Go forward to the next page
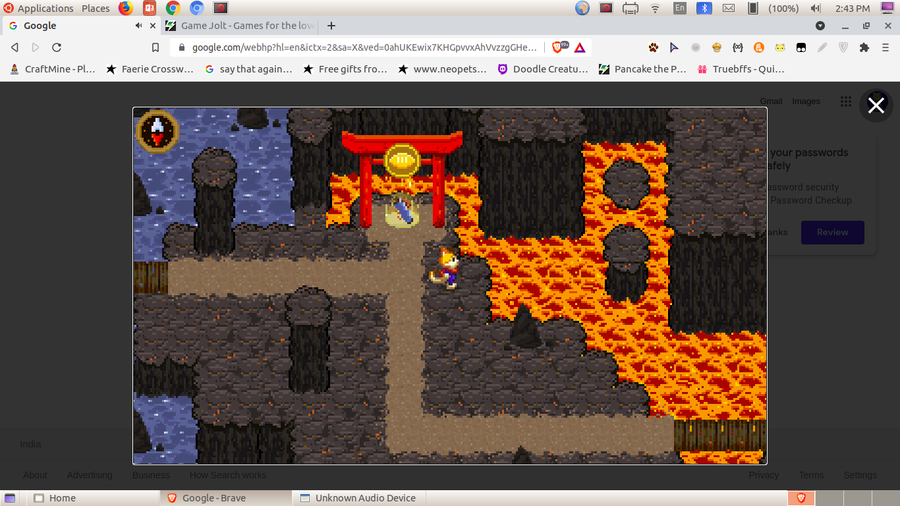The image size is (900, 506). [x=36, y=48]
